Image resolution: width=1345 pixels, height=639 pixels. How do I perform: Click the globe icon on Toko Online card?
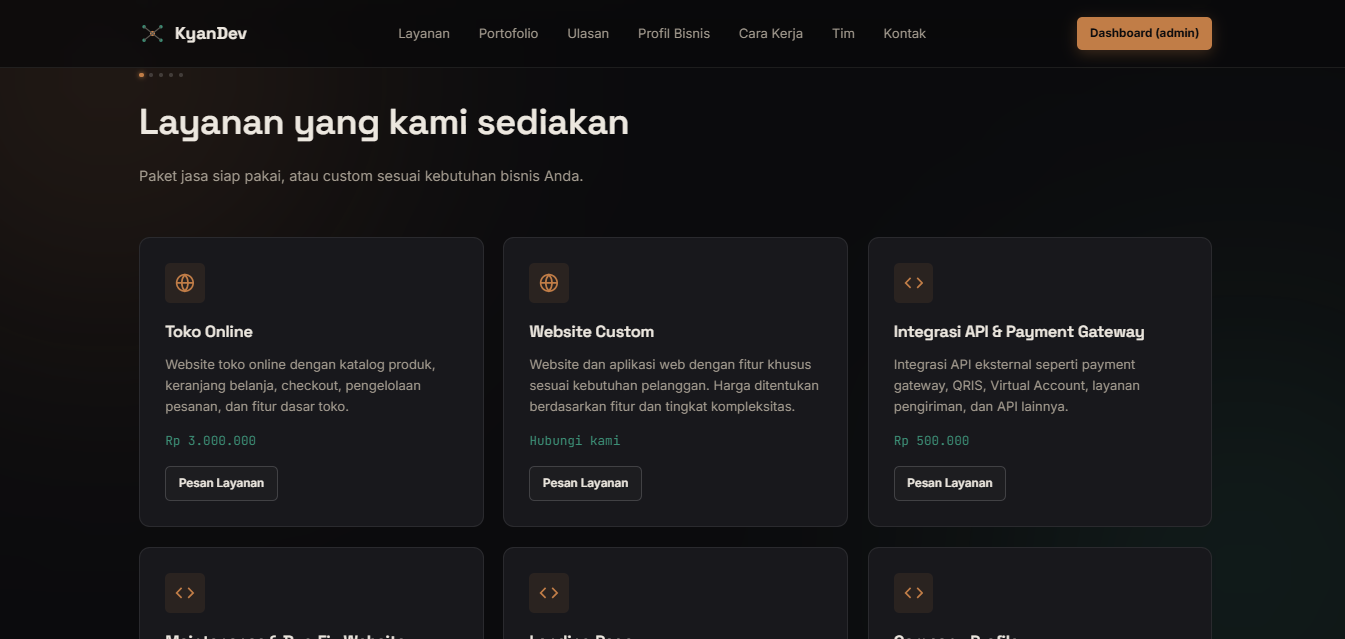pos(185,283)
